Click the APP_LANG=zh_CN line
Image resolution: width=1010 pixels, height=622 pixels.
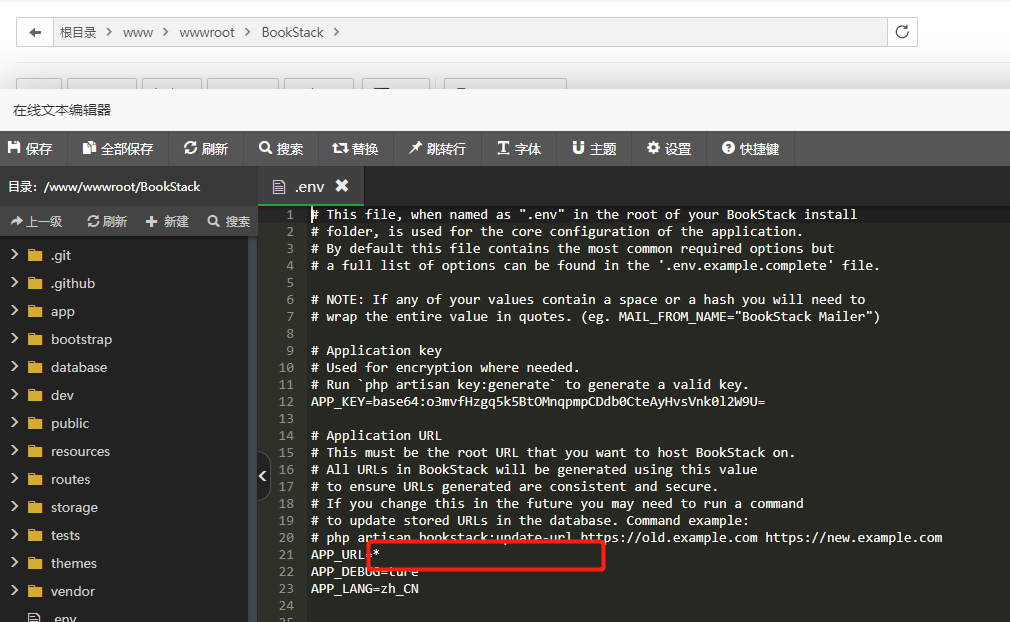click(x=365, y=589)
